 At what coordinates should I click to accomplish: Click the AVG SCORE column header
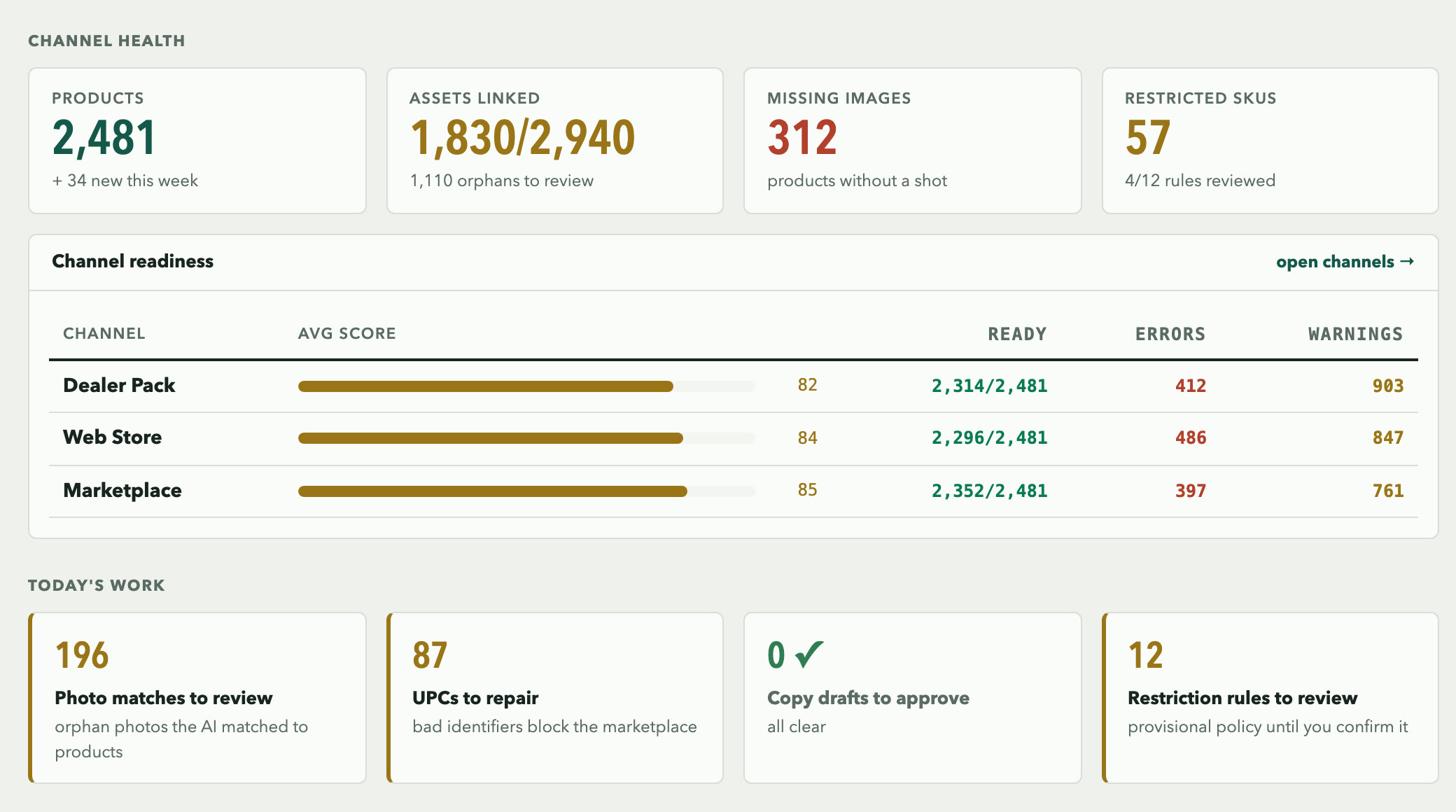(347, 333)
